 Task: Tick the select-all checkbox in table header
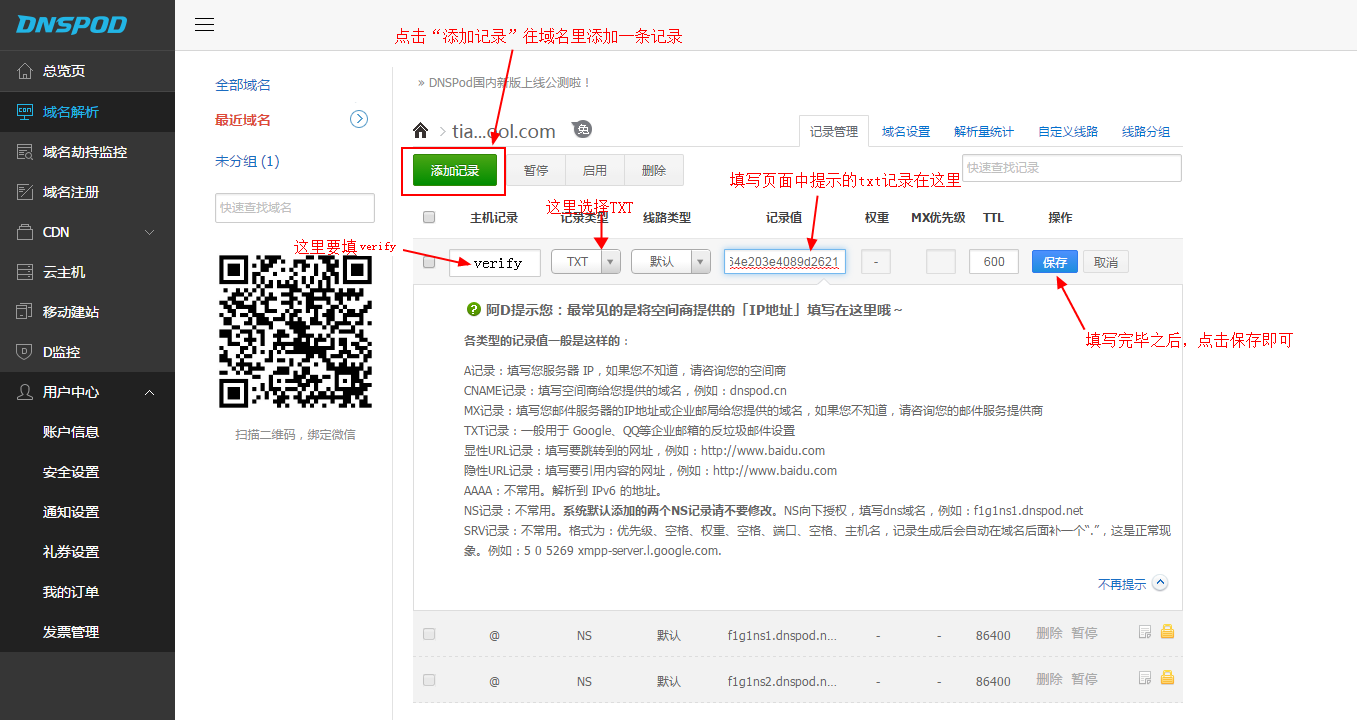[x=429, y=217]
